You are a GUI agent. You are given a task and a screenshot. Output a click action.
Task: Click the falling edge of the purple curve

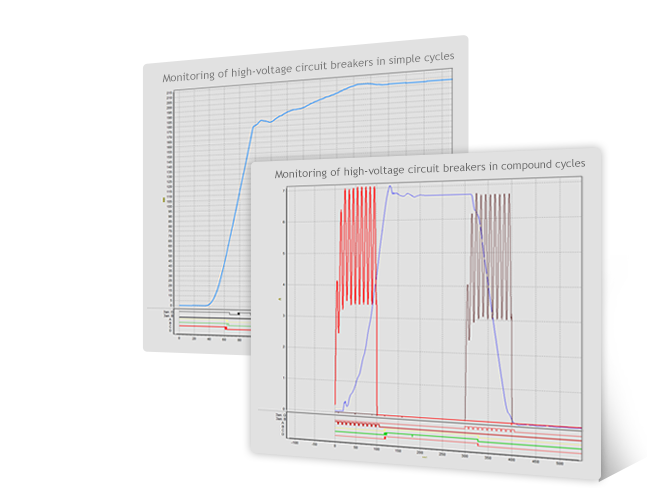click(x=493, y=330)
